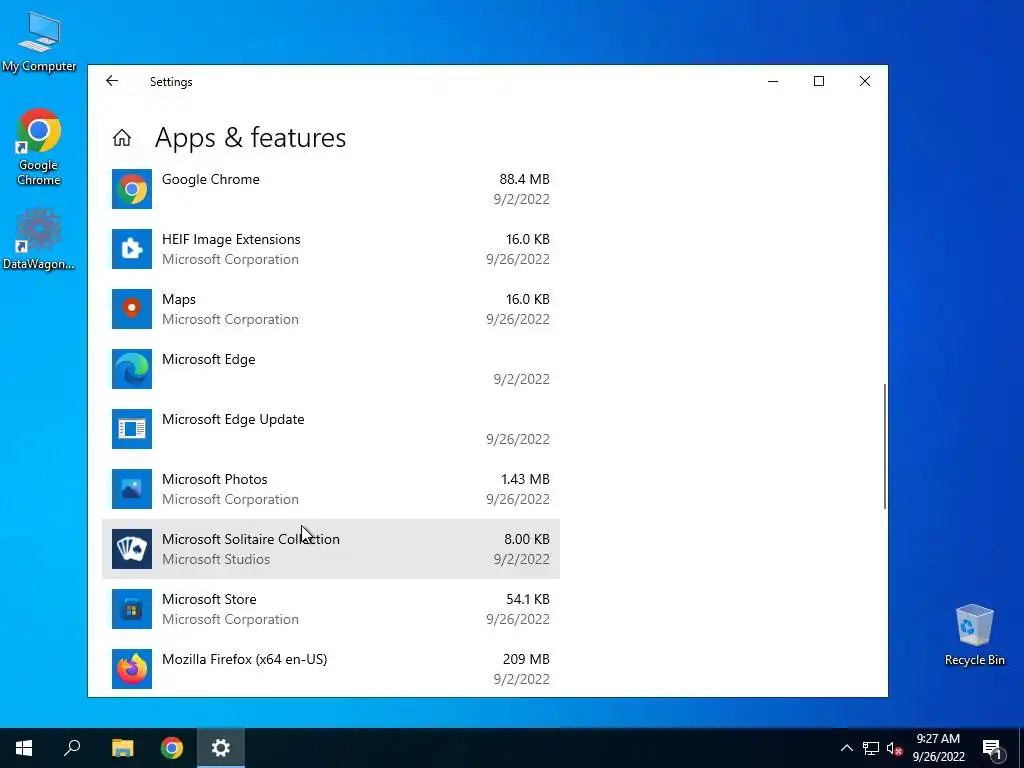The image size is (1024, 768).
Task: Select the Google Chrome desktop shortcut
Action: coord(39,148)
